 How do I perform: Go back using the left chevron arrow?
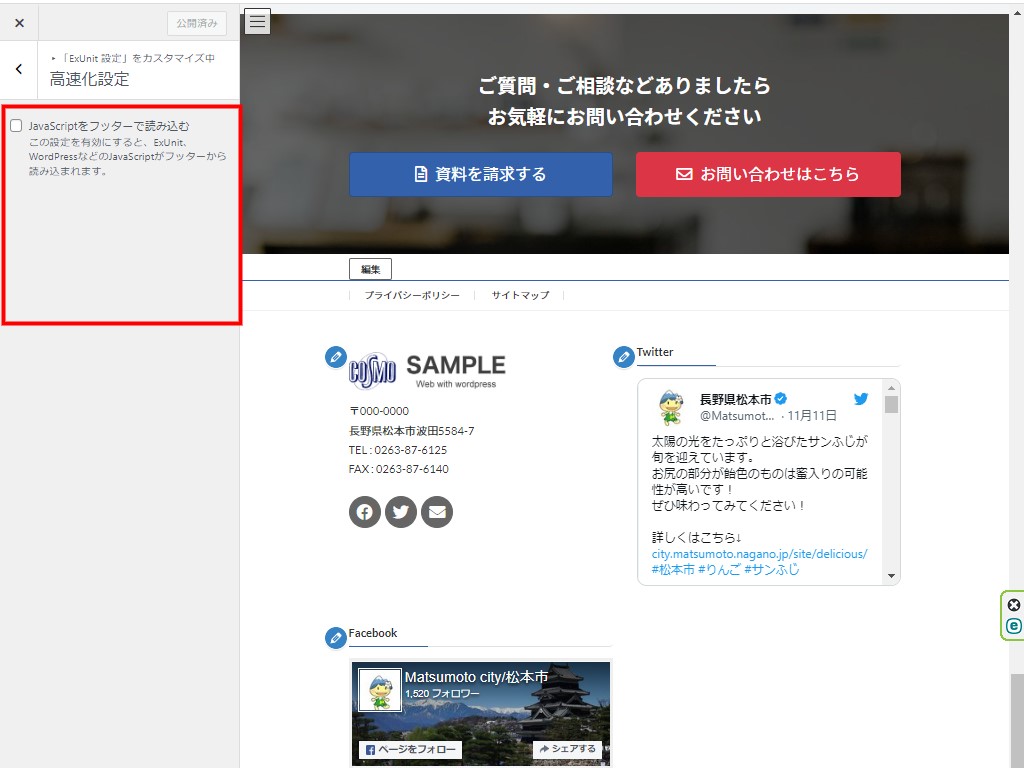click(x=19, y=69)
